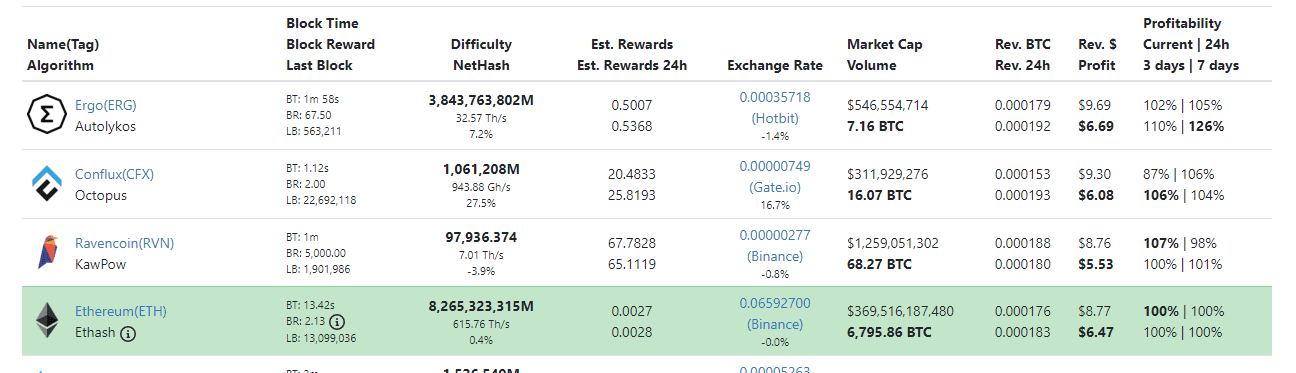This screenshot has height=373, width=1296.
Task: Click the info icon next to BR: 2.13
Action: 337,322
